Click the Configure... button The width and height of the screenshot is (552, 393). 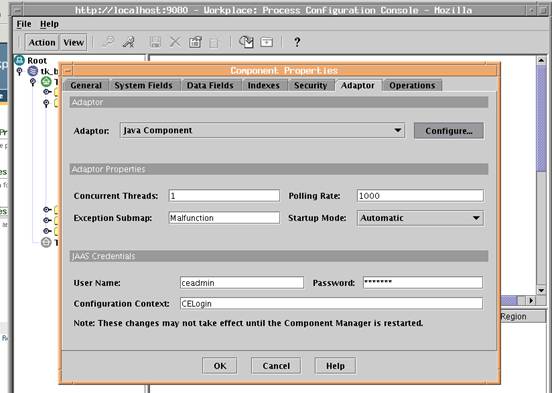click(x=449, y=131)
